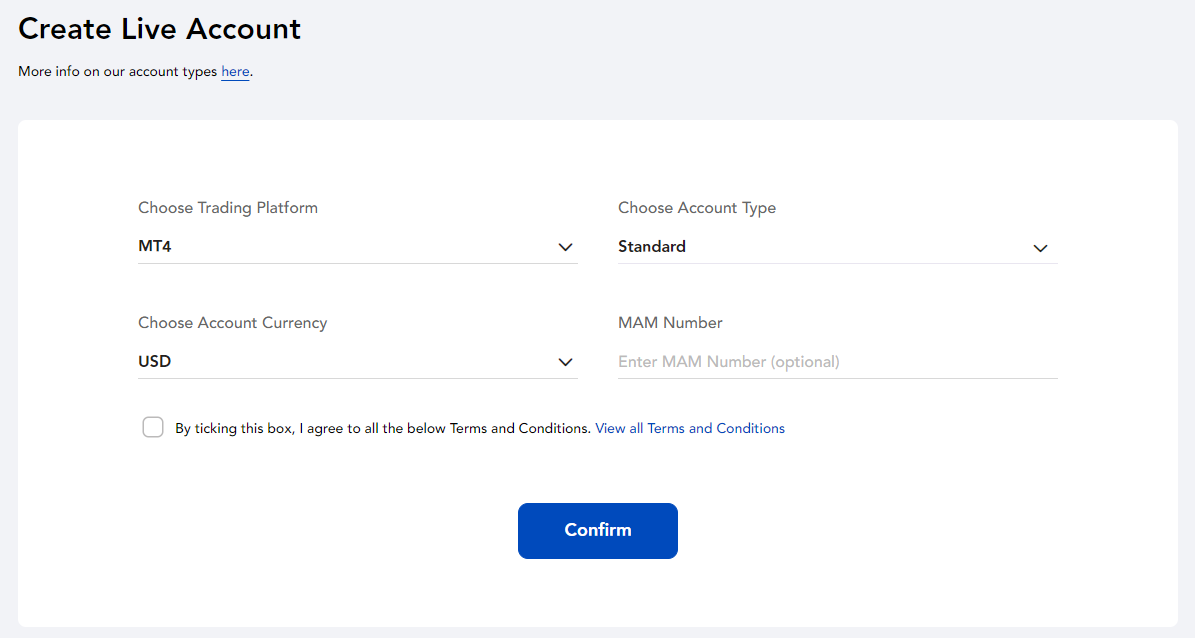Screen dimensions: 1195x638
Task: Tick the Terms and Conditions checkbox
Action: 152,427
